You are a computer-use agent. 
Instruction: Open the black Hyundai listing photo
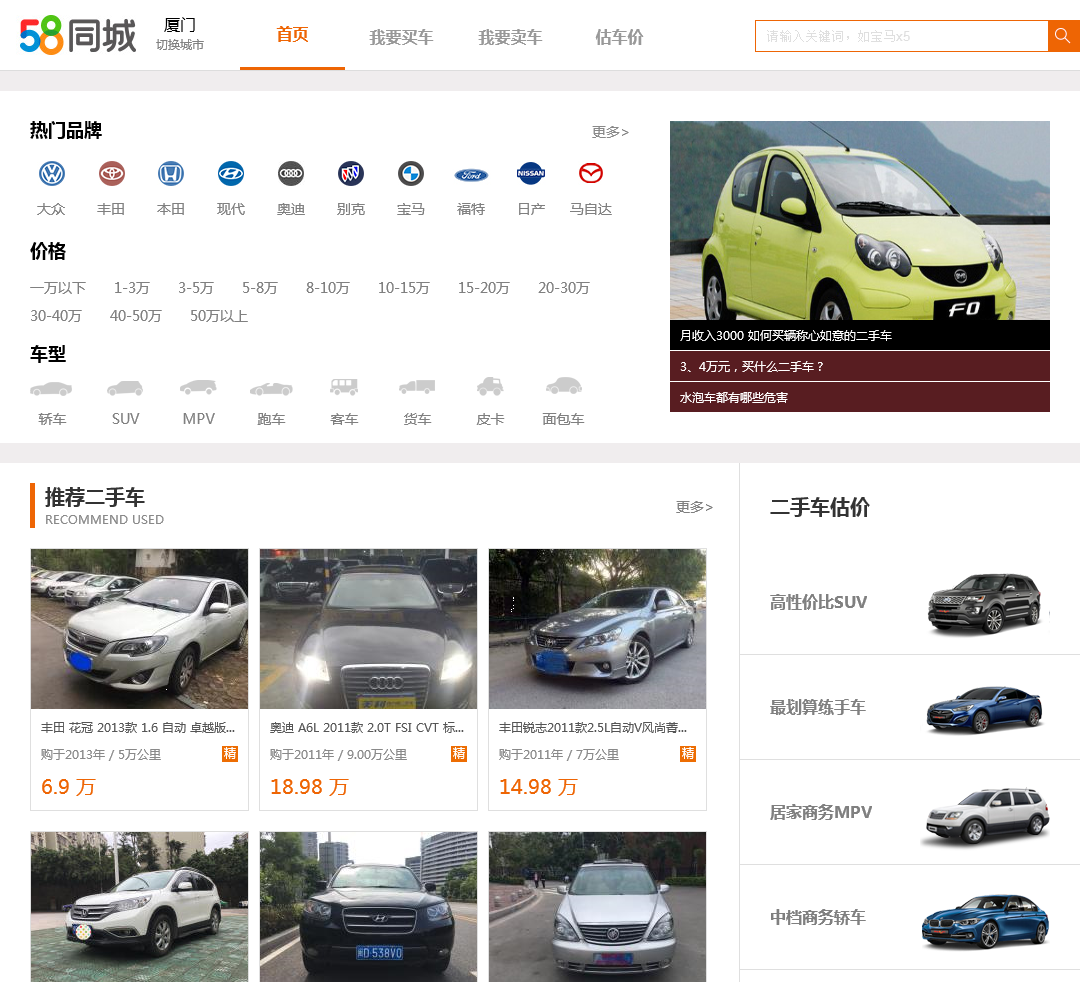point(368,907)
